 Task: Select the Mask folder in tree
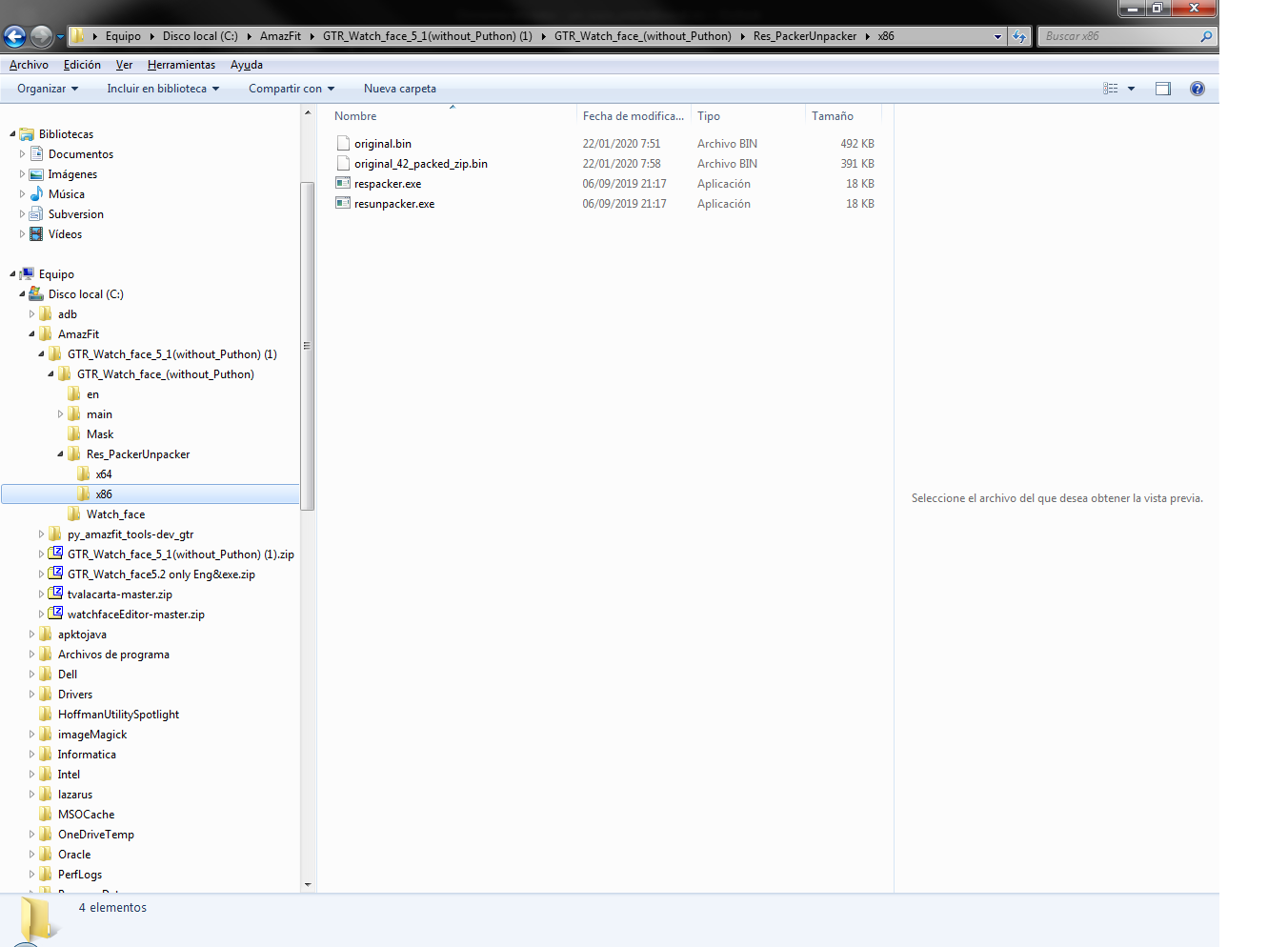[99, 433]
